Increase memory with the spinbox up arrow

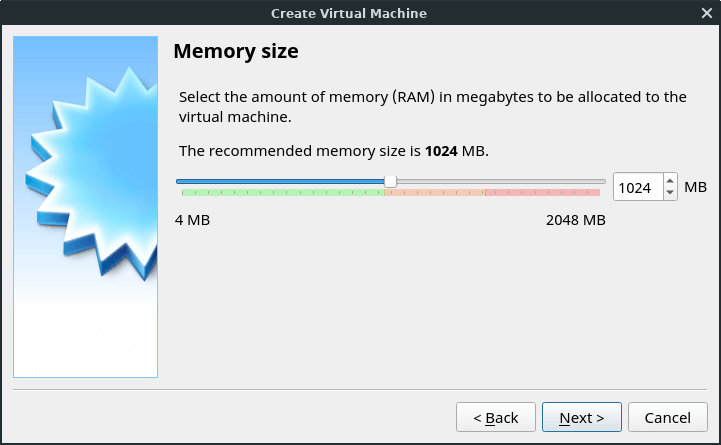(x=670, y=181)
